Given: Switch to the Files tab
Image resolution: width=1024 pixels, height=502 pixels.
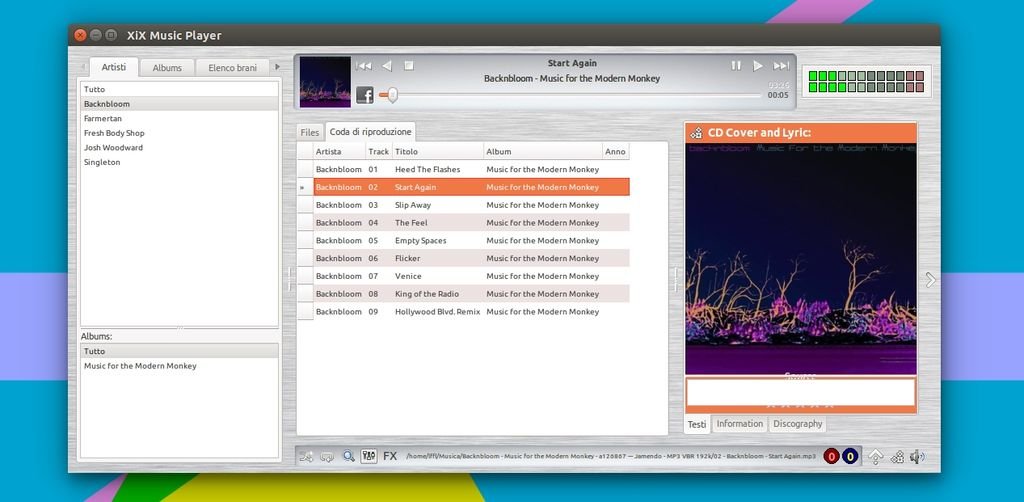Looking at the screenshot, I should click(x=310, y=132).
